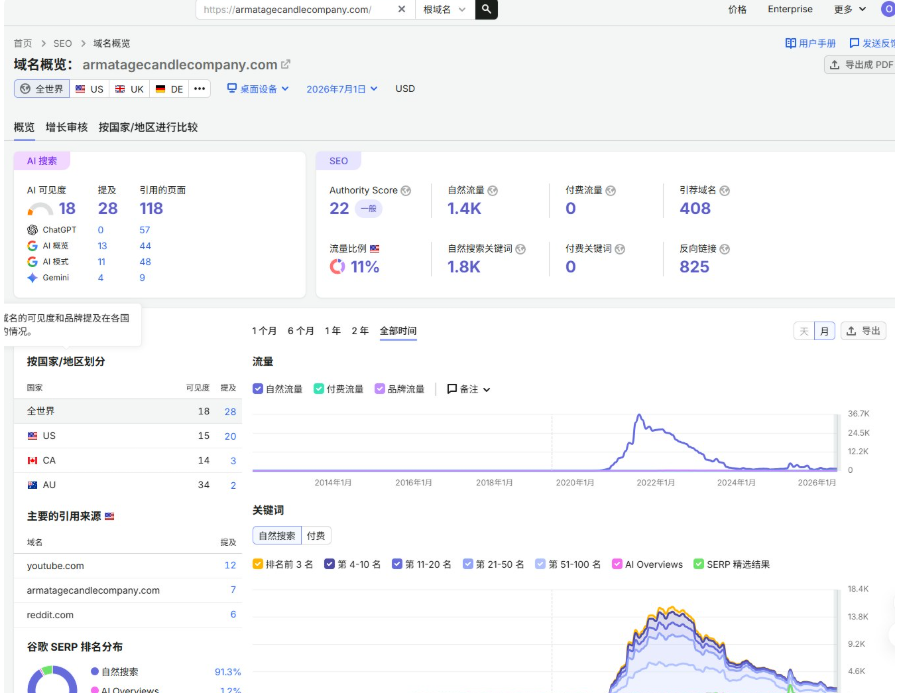Open more regions ellipsis button
This screenshot has width=920, height=693.
point(199,89)
